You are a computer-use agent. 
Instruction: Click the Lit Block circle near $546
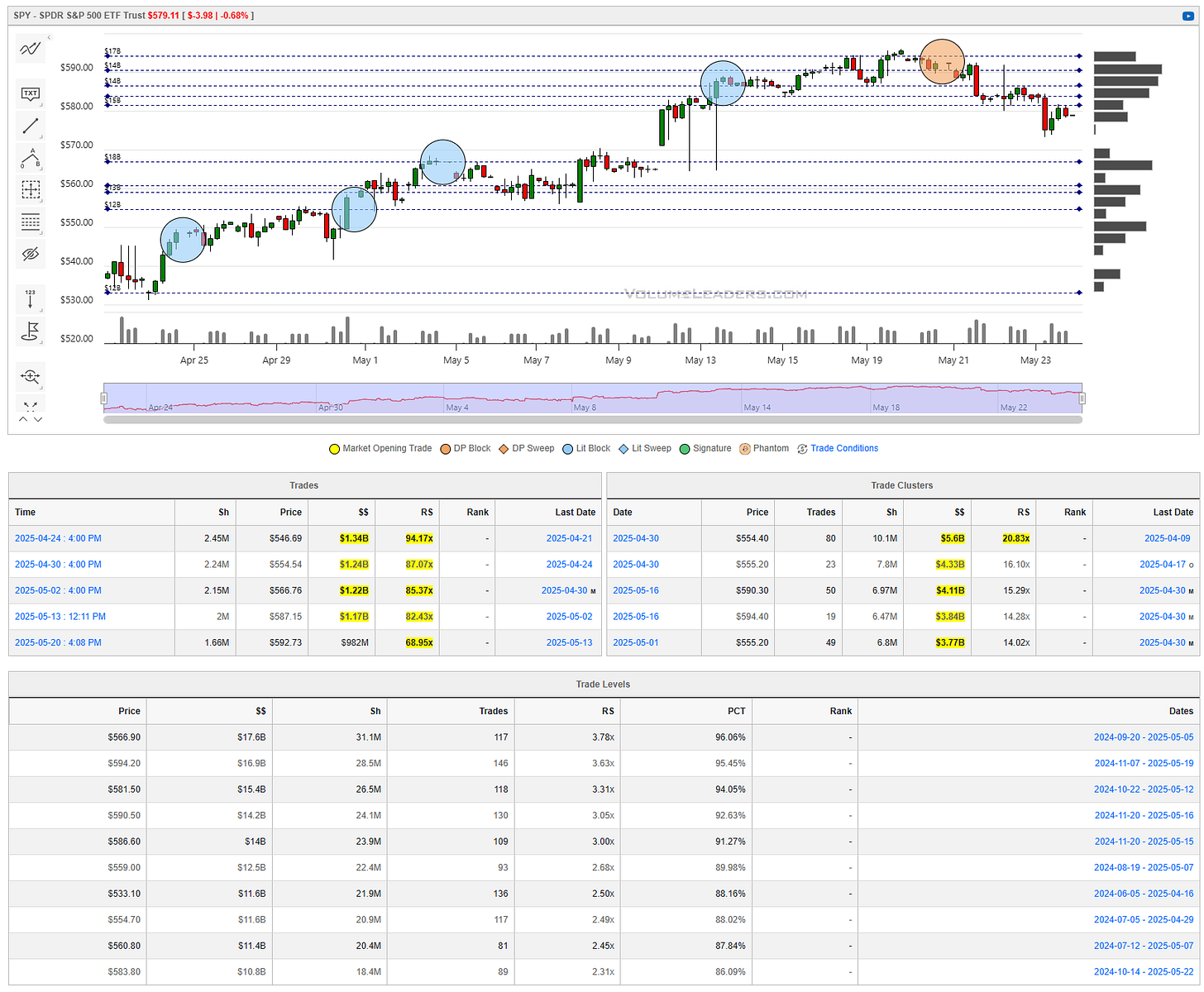pos(183,240)
